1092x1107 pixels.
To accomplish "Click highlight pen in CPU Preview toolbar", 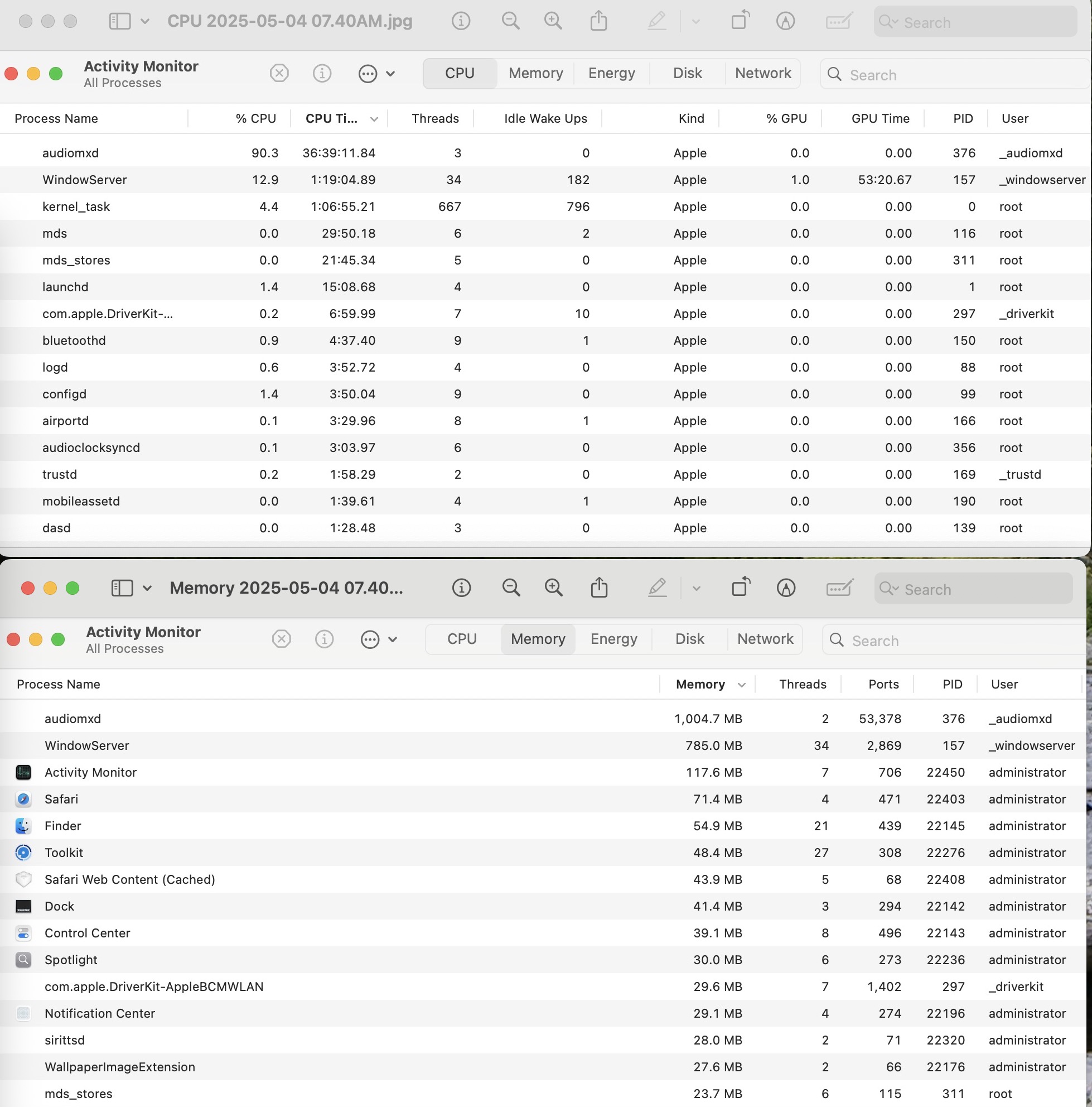I will [x=658, y=21].
